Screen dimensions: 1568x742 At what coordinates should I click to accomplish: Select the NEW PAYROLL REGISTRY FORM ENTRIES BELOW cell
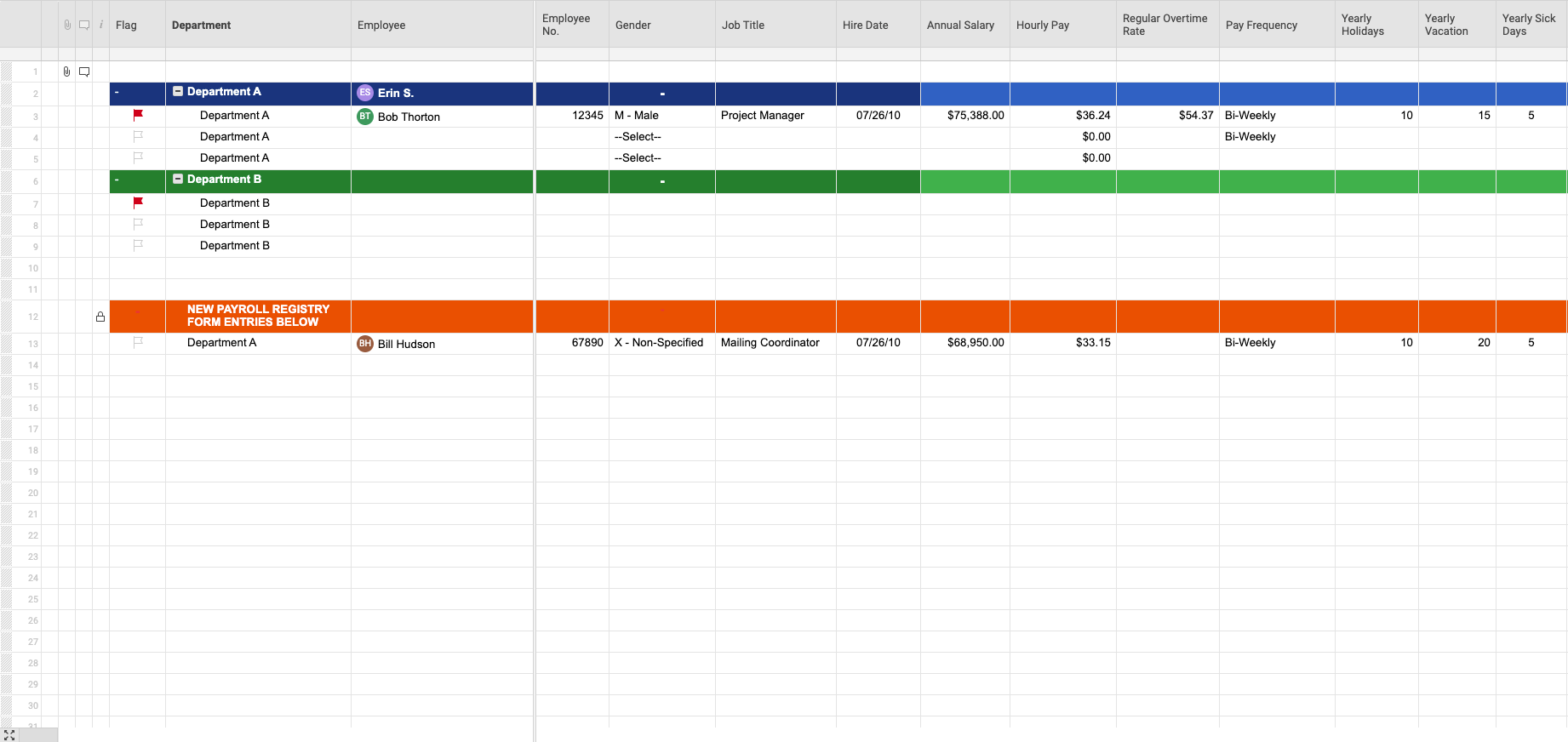point(258,316)
